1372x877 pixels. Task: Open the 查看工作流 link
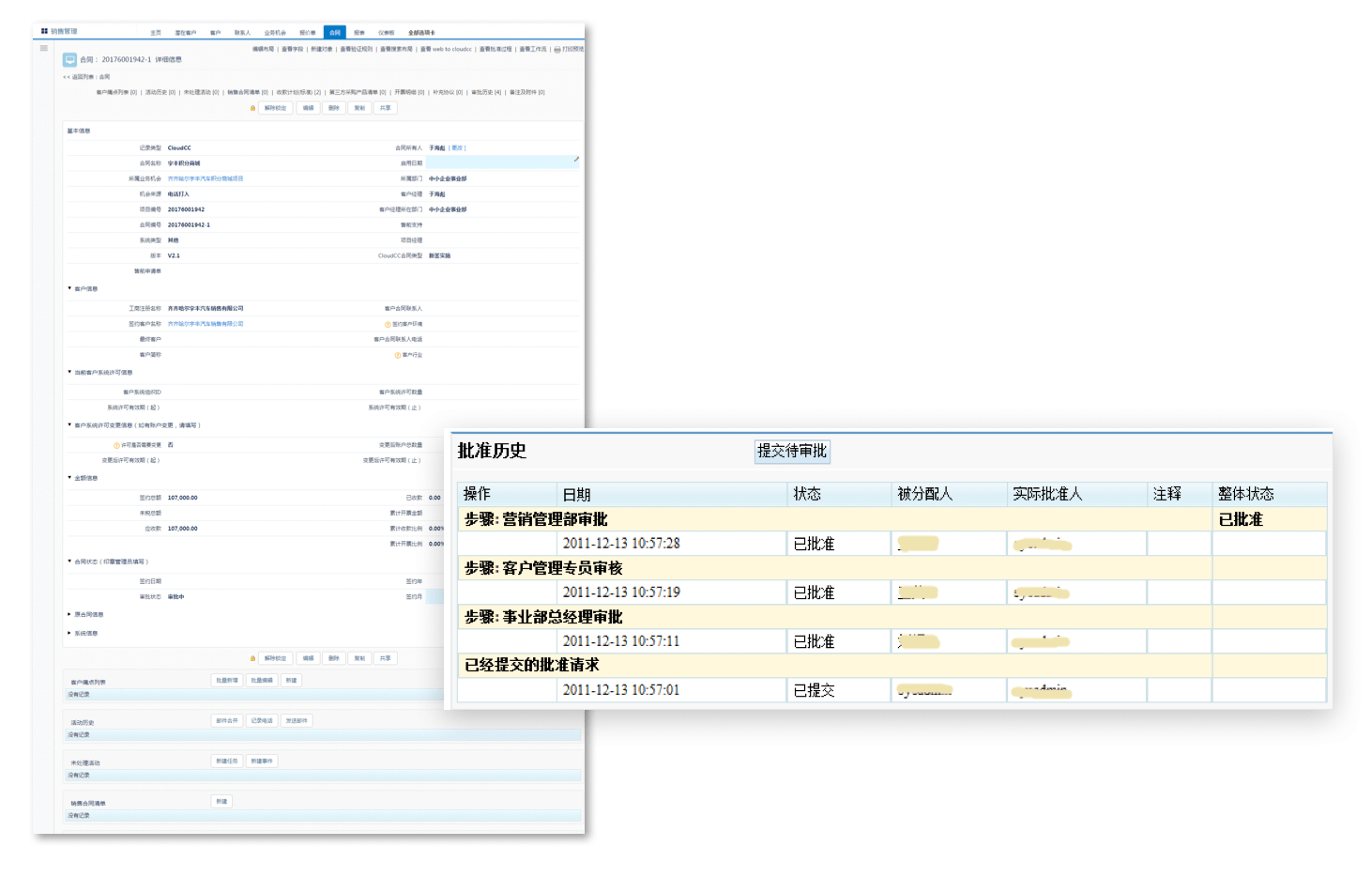tap(533, 49)
